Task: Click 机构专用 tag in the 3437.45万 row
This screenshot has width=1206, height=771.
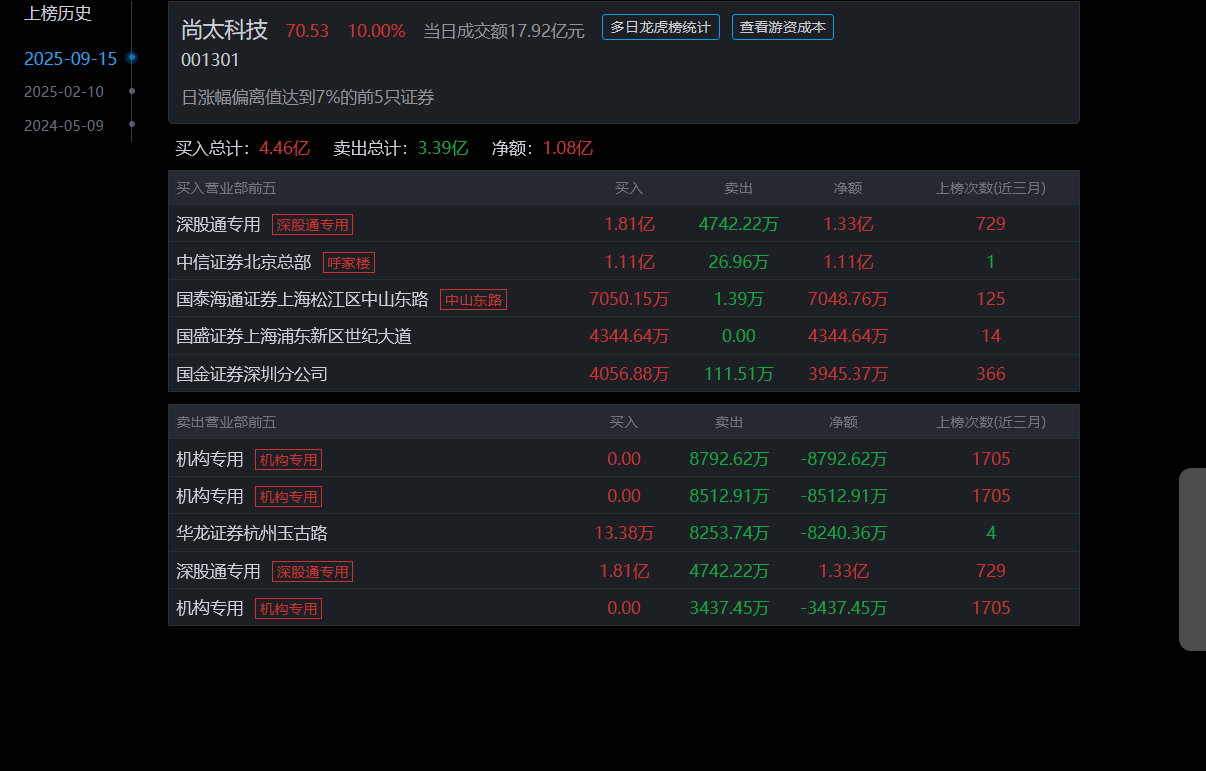Action: click(288, 609)
